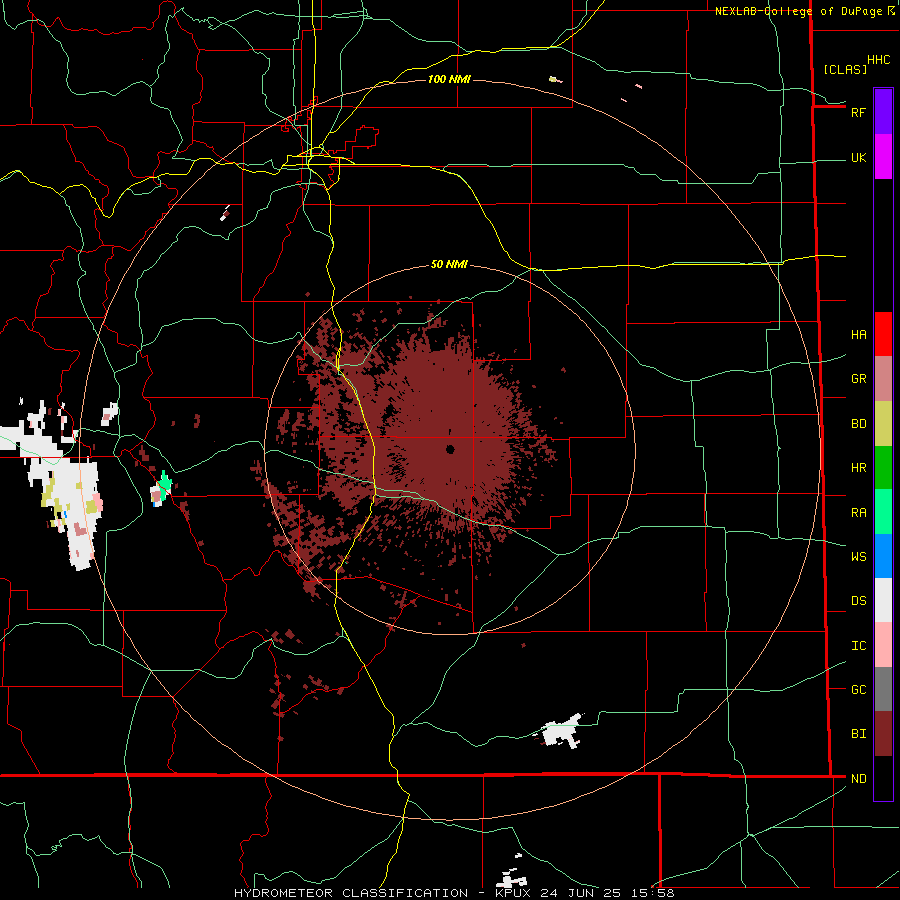900x900 pixels.
Task: Click the RF purple color swatch
Action: coord(883,112)
